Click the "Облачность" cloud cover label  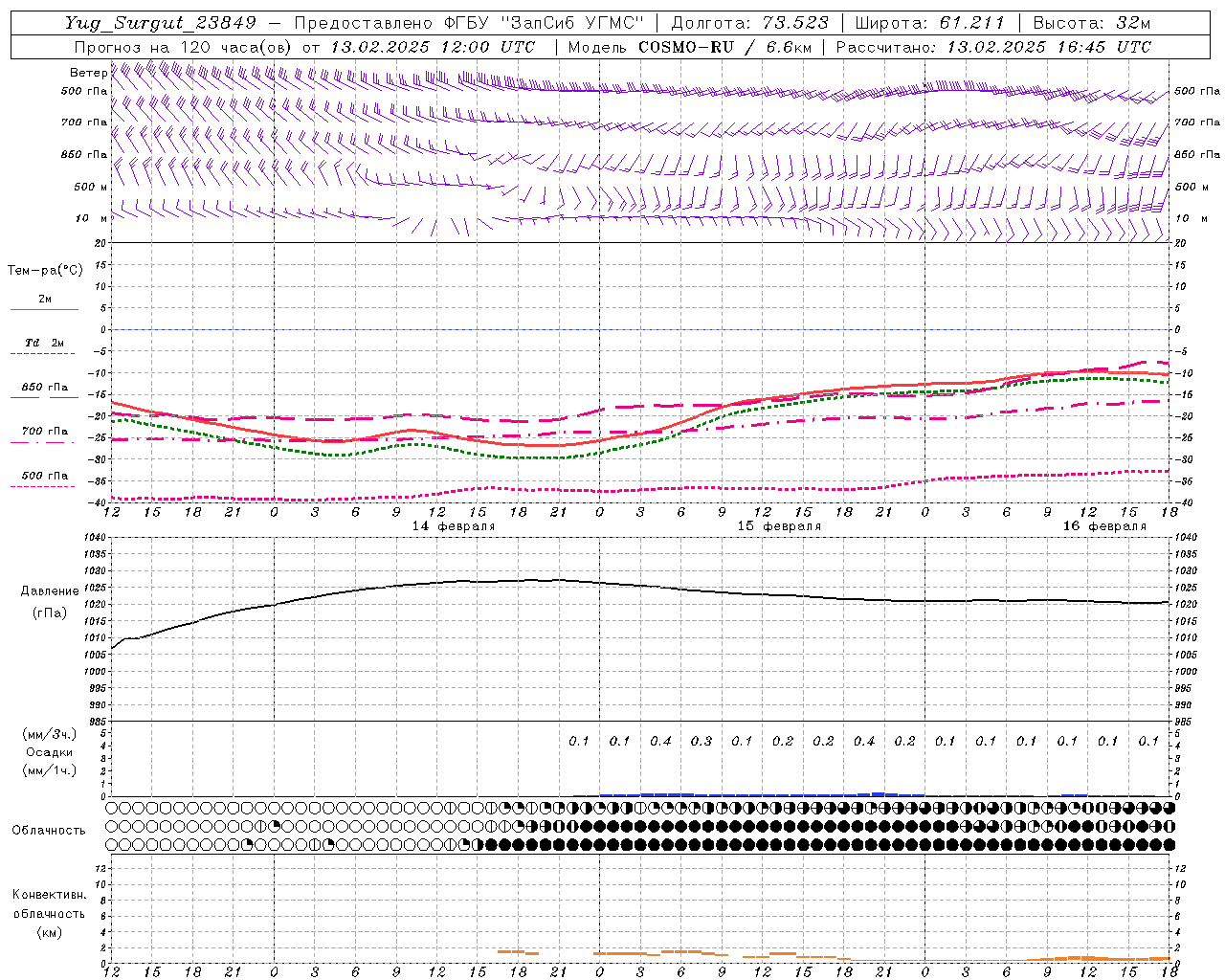tap(49, 831)
